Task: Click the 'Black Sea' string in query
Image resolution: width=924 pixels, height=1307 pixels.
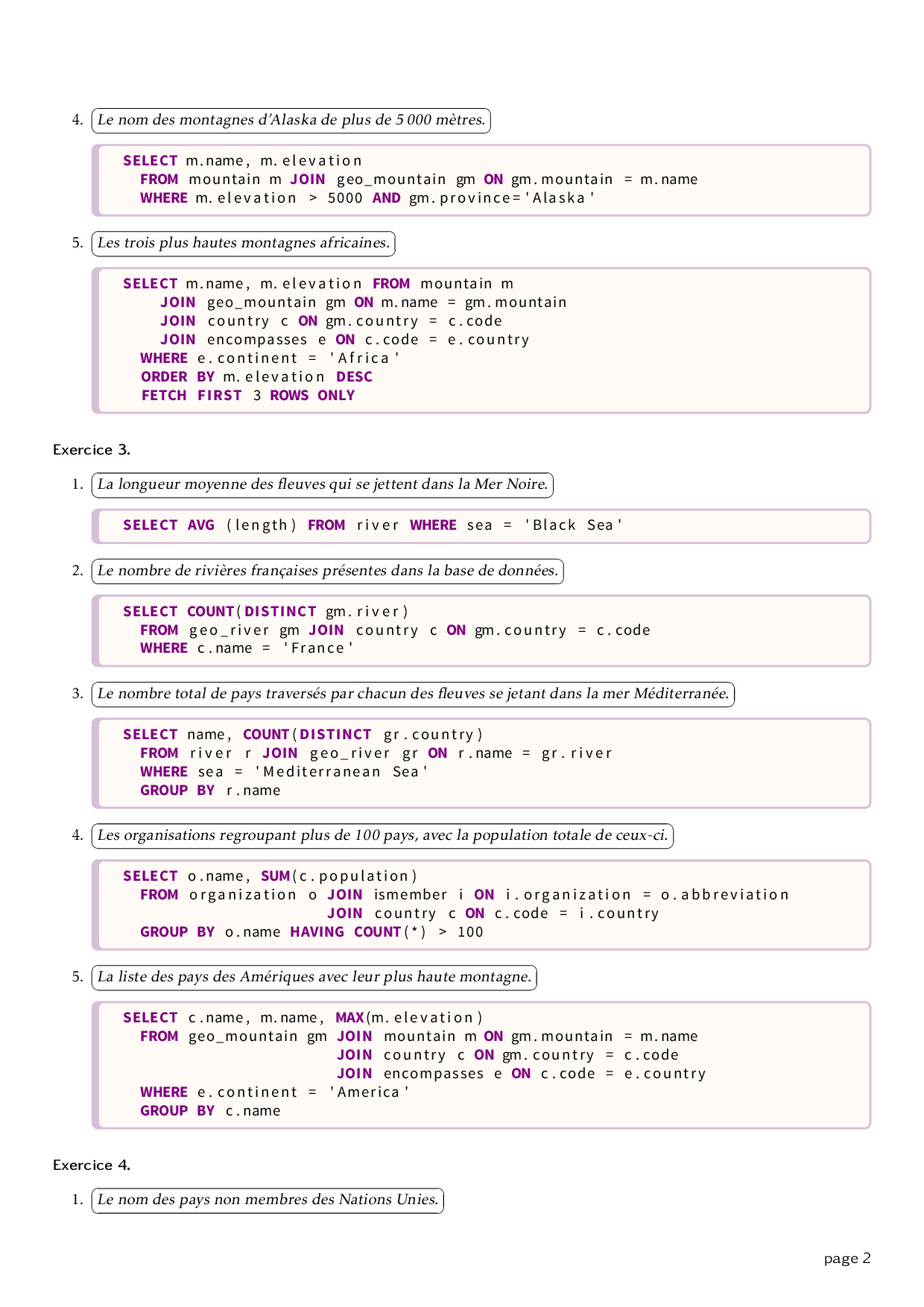Action: (573, 525)
